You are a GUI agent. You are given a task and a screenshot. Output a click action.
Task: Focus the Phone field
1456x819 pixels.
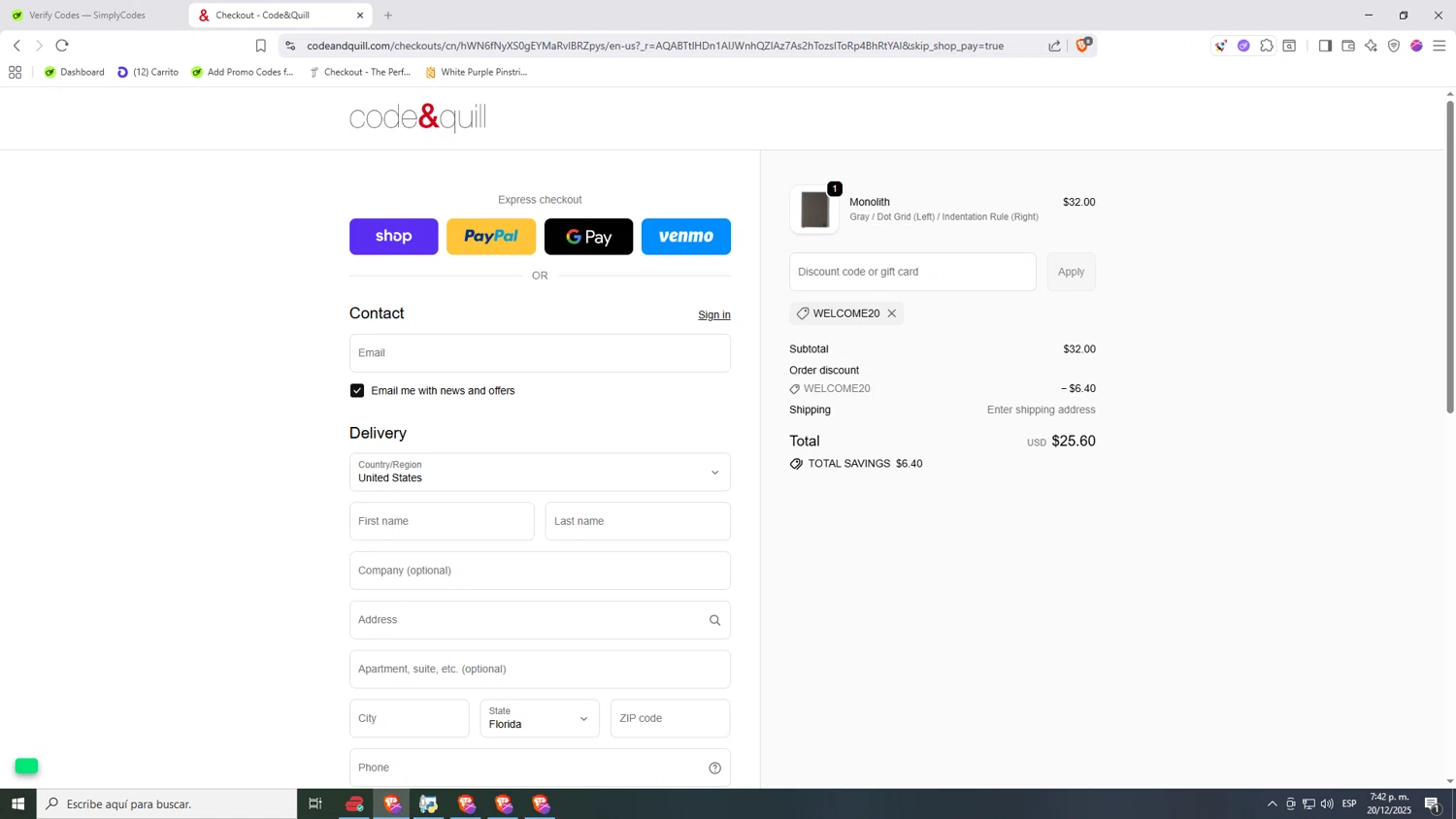tap(540, 768)
